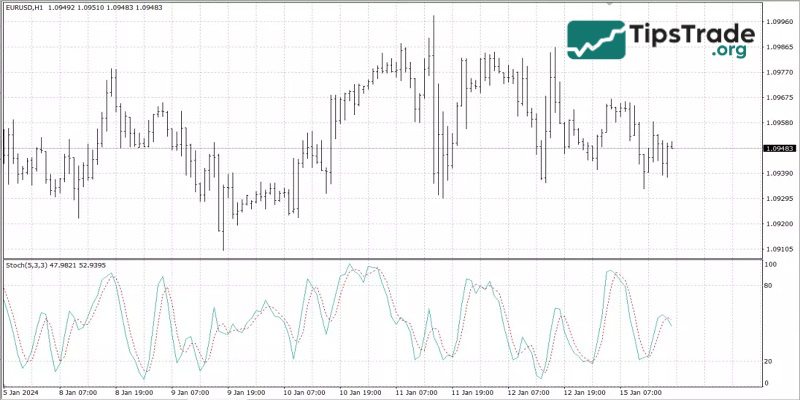Click the stochastic 80 level label

769,286
